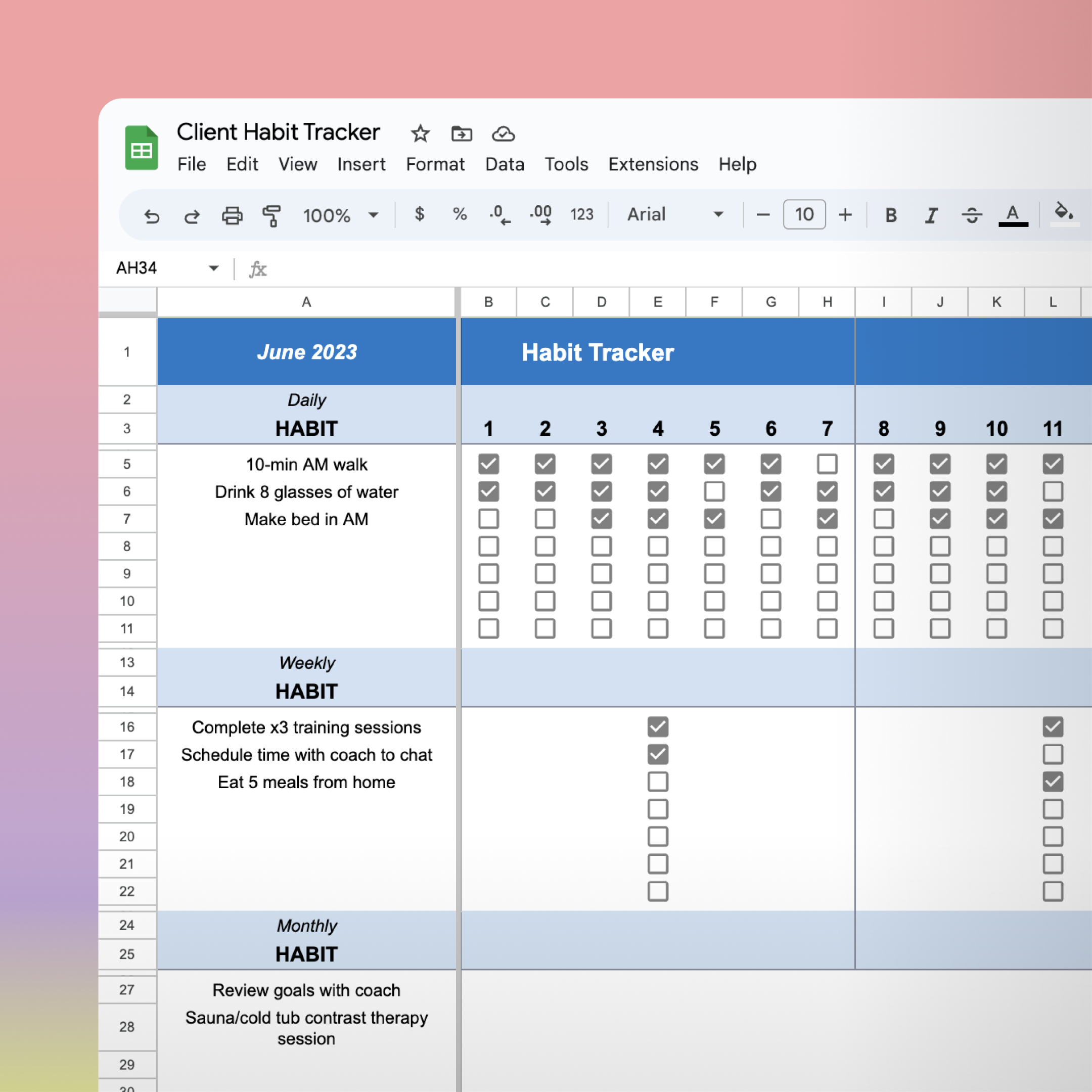Viewport: 1092px width, 1092px height.
Task: Click the bold B button
Action: coord(891,215)
